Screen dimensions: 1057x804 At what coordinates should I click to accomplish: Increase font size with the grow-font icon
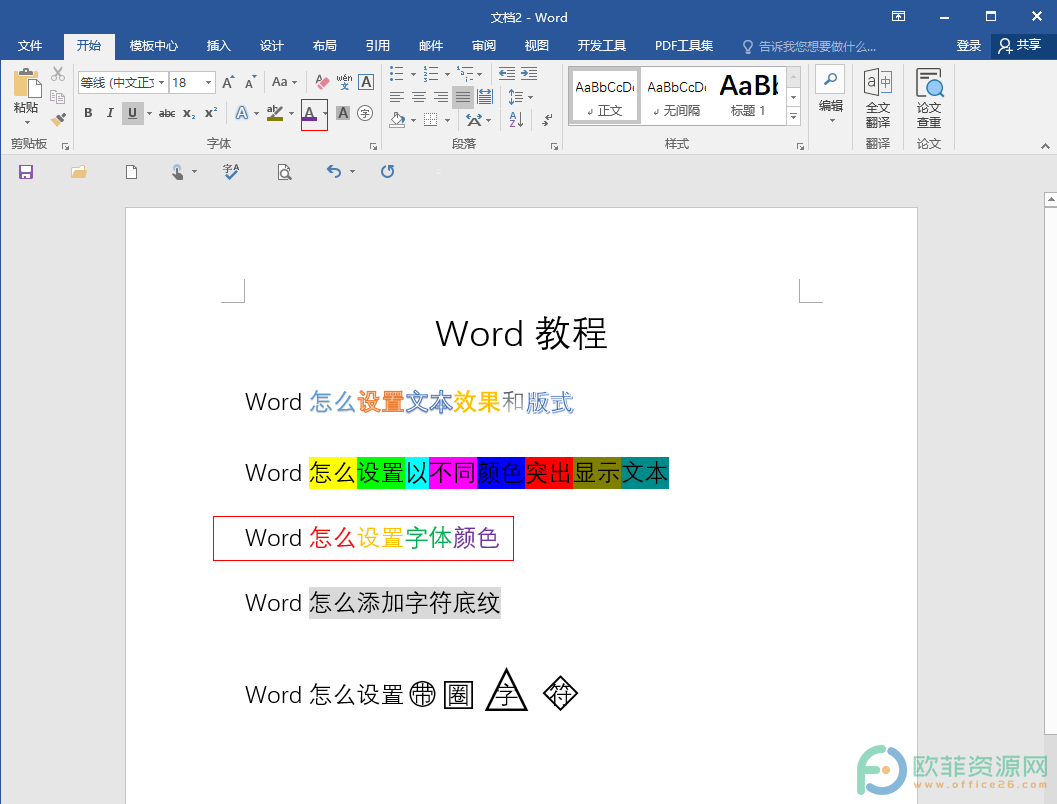tap(228, 82)
